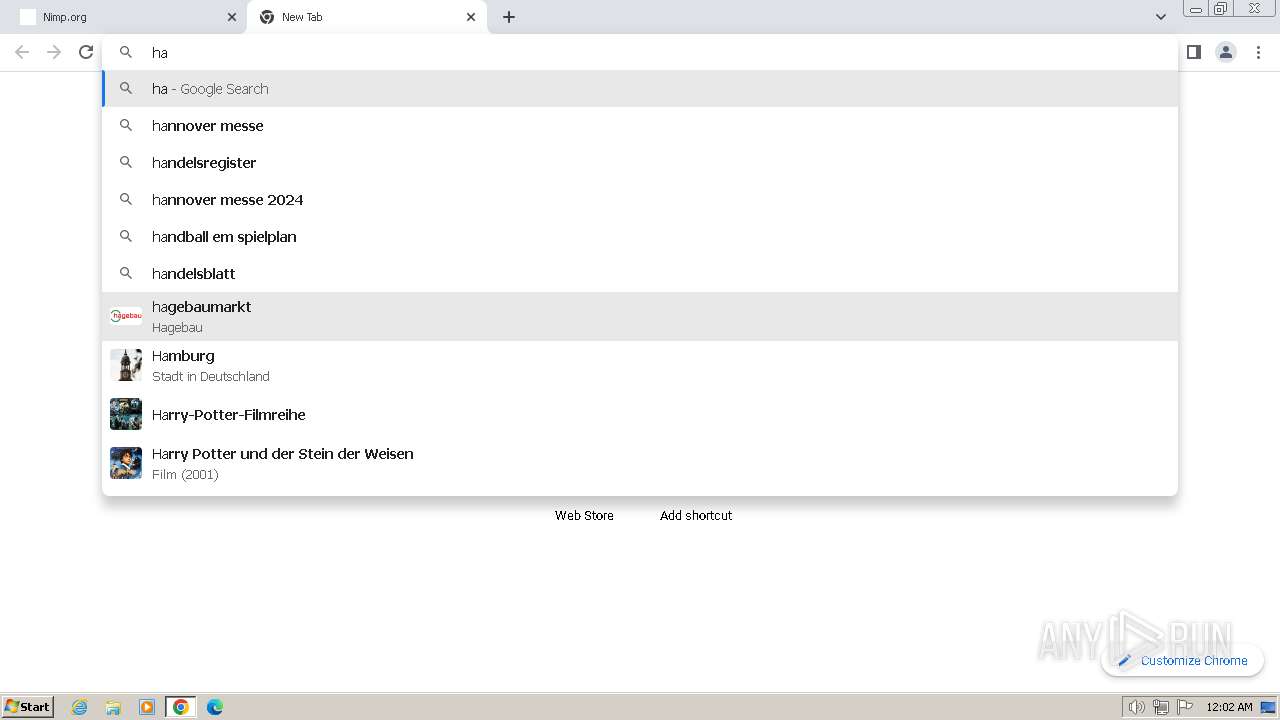Open the hagebaumarkt Hagebau suggestion
Image resolution: width=1280 pixels, height=720 pixels.
pyautogui.click(x=640, y=316)
